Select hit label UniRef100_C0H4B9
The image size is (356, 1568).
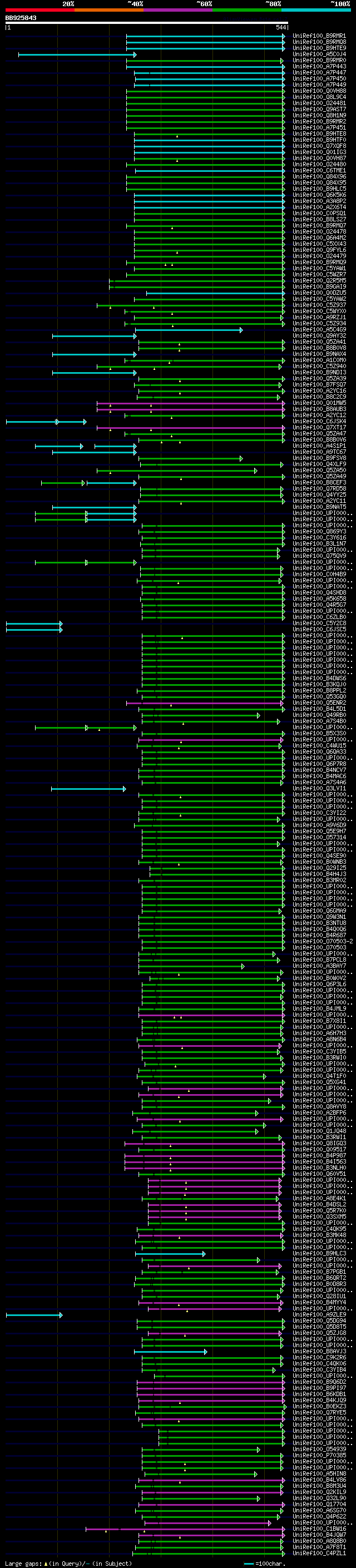point(319,575)
